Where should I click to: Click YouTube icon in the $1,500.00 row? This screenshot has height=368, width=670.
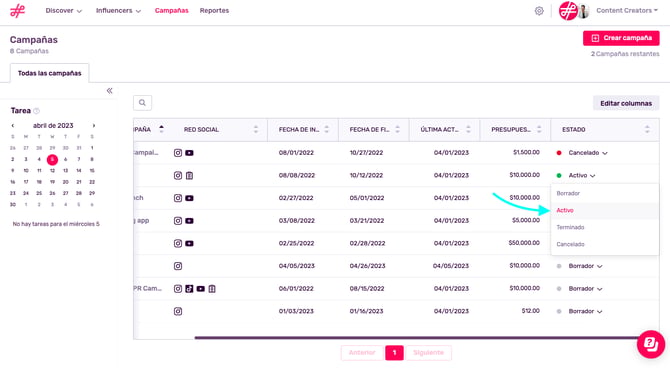click(x=189, y=153)
